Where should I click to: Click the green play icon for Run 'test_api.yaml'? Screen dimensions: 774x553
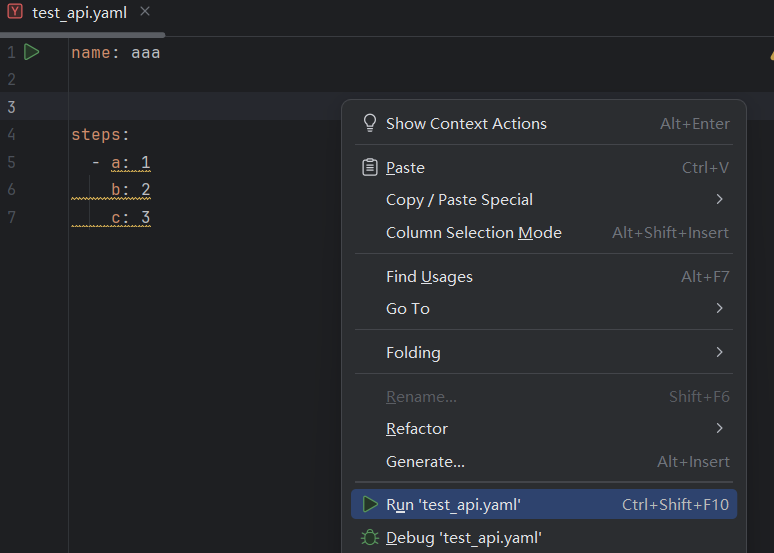pyautogui.click(x=370, y=504)
